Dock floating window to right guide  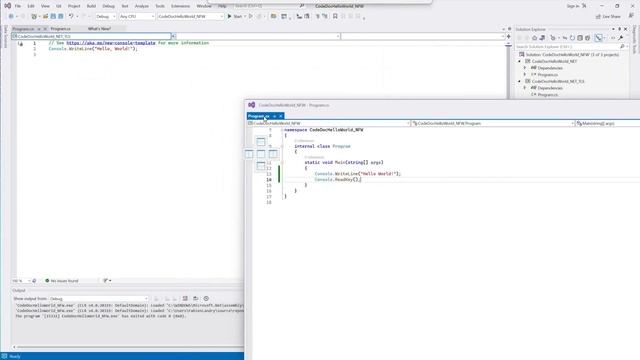(273, 153)
